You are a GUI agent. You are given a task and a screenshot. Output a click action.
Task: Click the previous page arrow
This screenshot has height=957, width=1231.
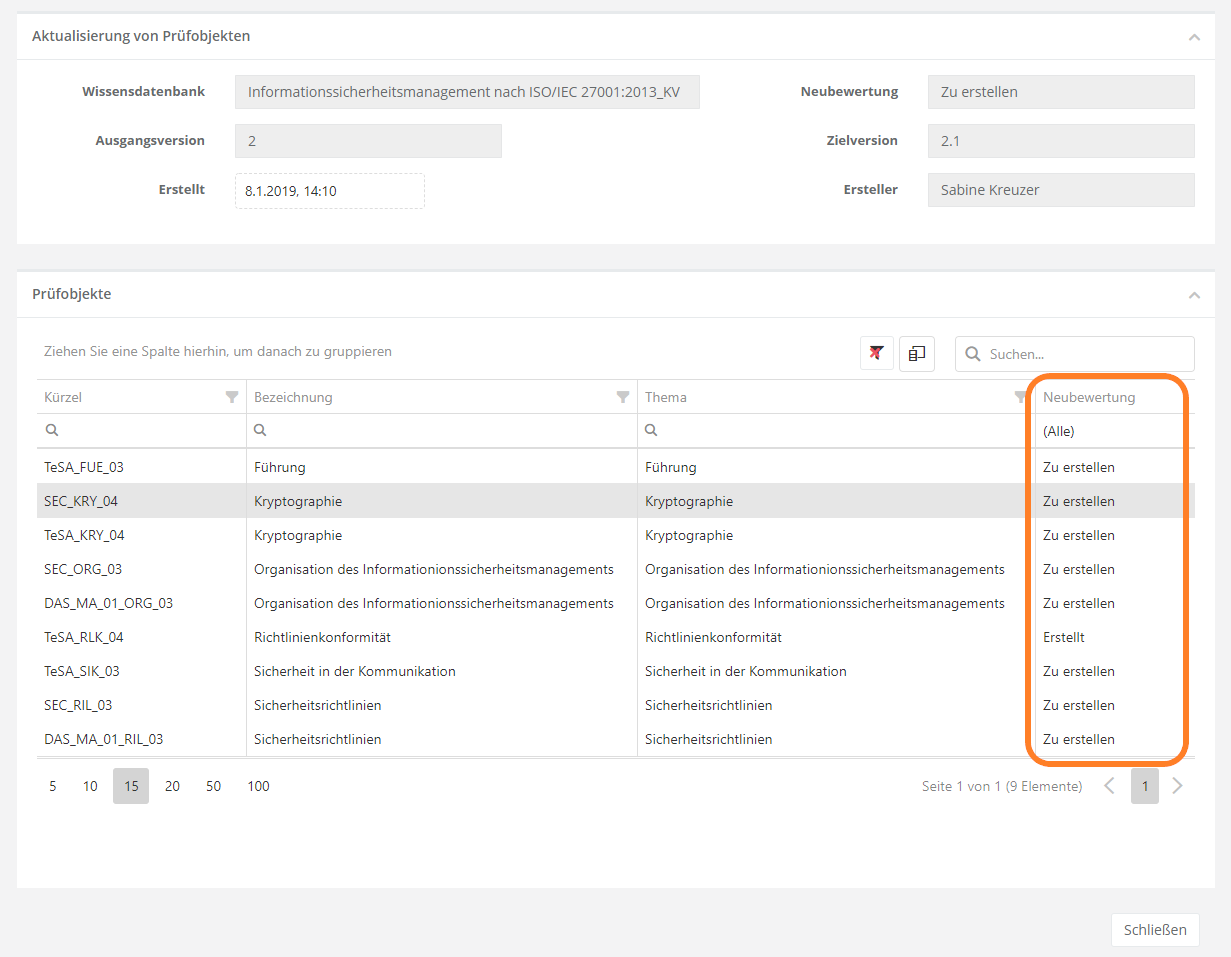[x=1109, y=786]
